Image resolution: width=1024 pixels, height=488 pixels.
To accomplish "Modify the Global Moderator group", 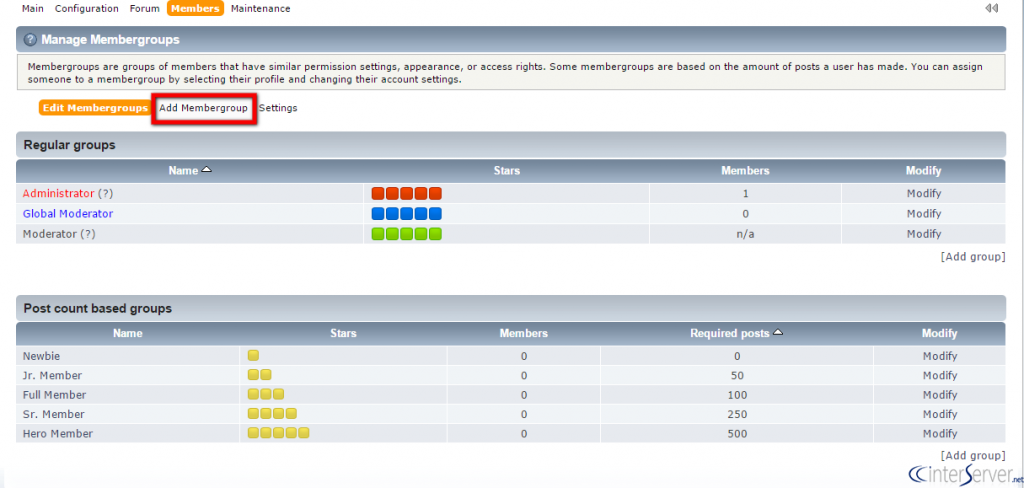I will coord(923,214).
